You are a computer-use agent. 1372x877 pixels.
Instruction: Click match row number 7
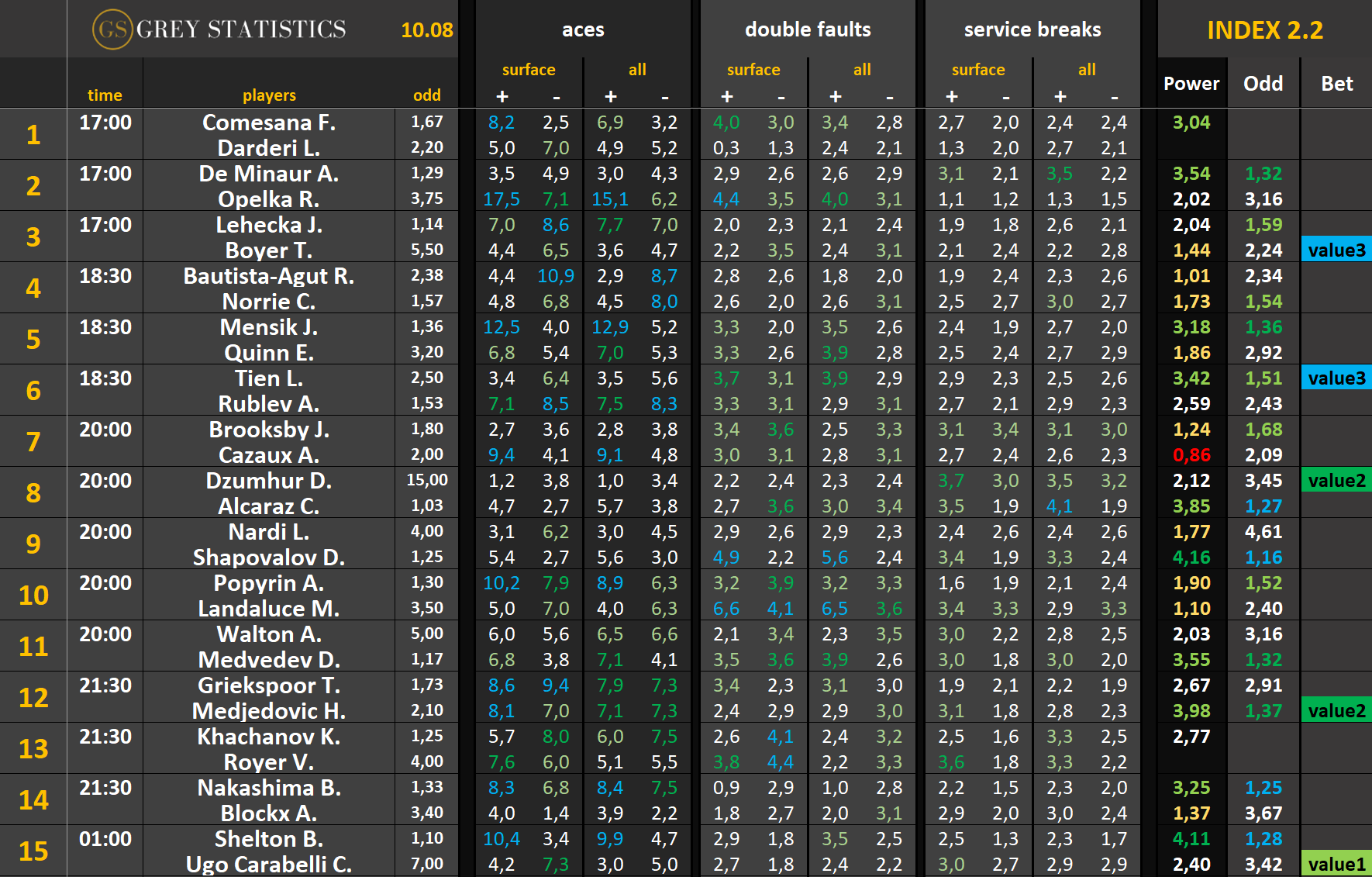tap(33, 442)
